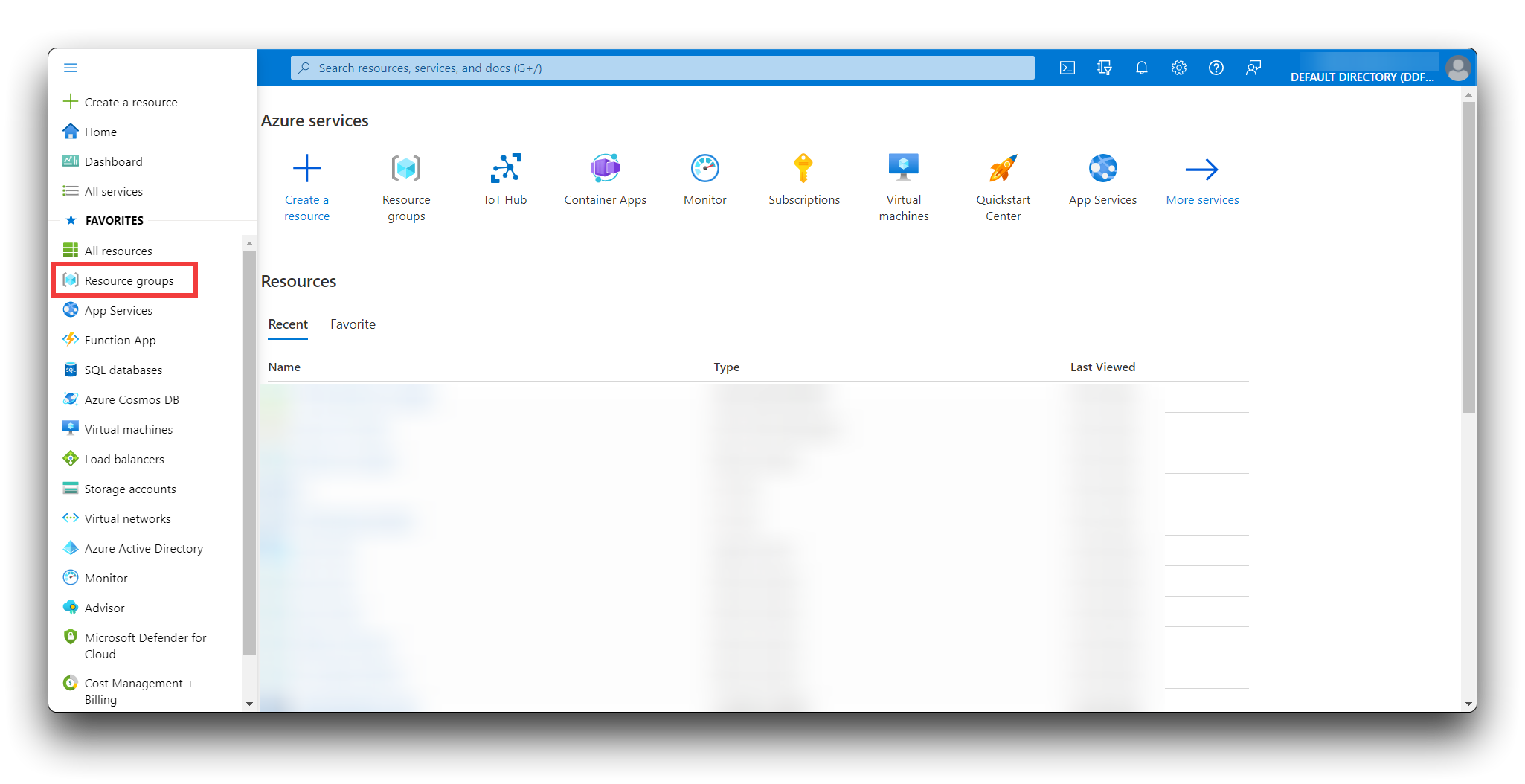Viewport: 1525px width, 784px height.
Task: Click the global search resources field
Action: pyautogui.click(x=662, y=68)
